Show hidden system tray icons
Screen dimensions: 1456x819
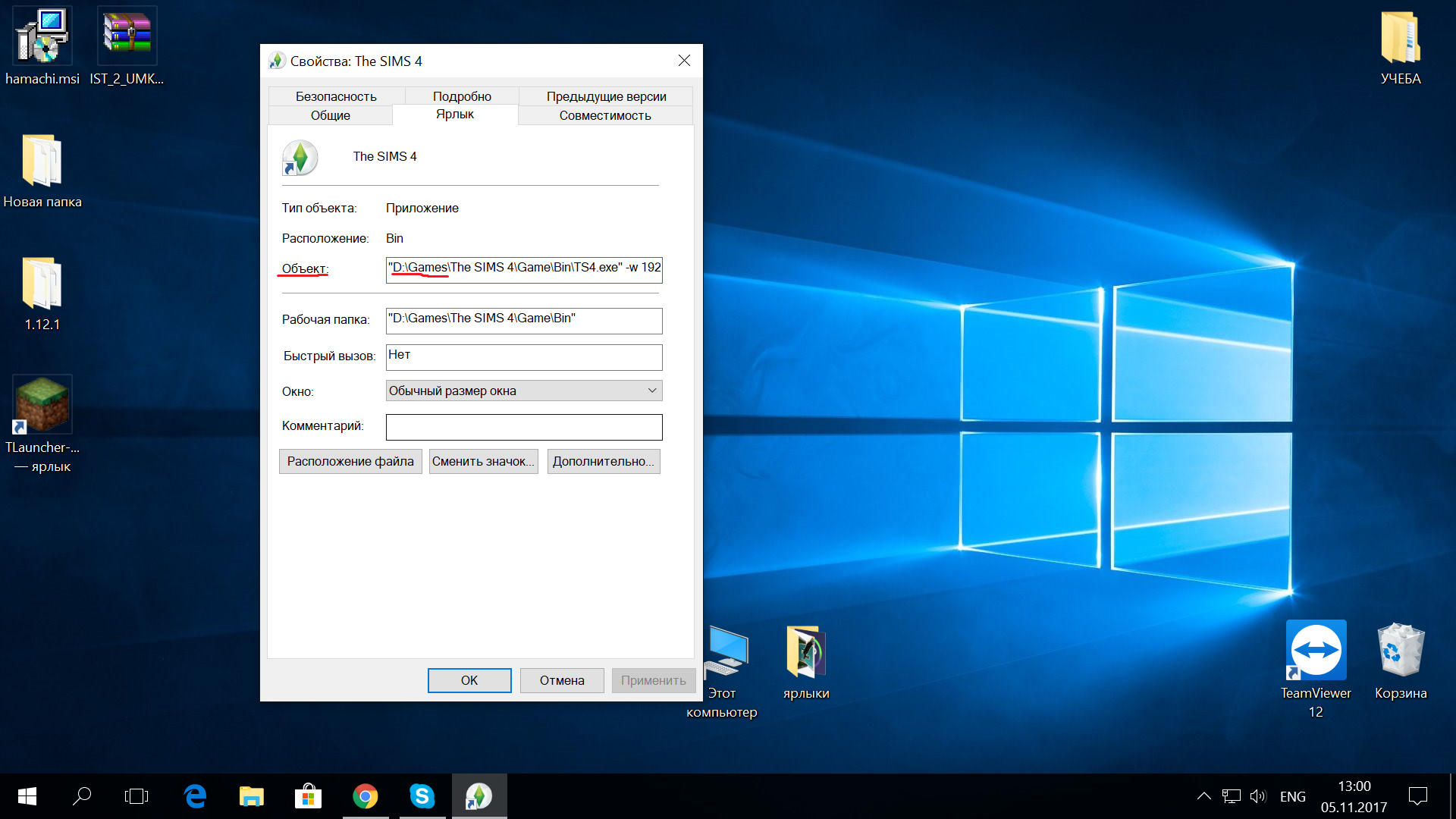click(x=1203, y=796)
